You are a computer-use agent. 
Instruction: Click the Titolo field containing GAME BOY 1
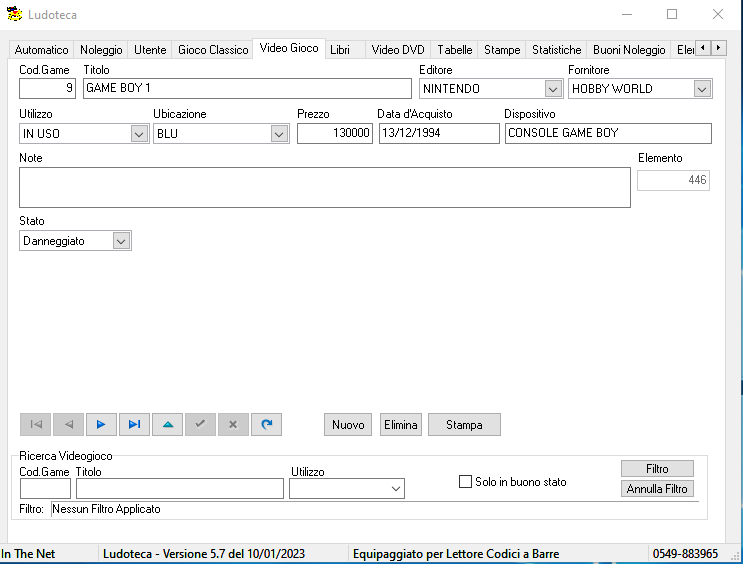pyautogui.click(x=247, y=89)
